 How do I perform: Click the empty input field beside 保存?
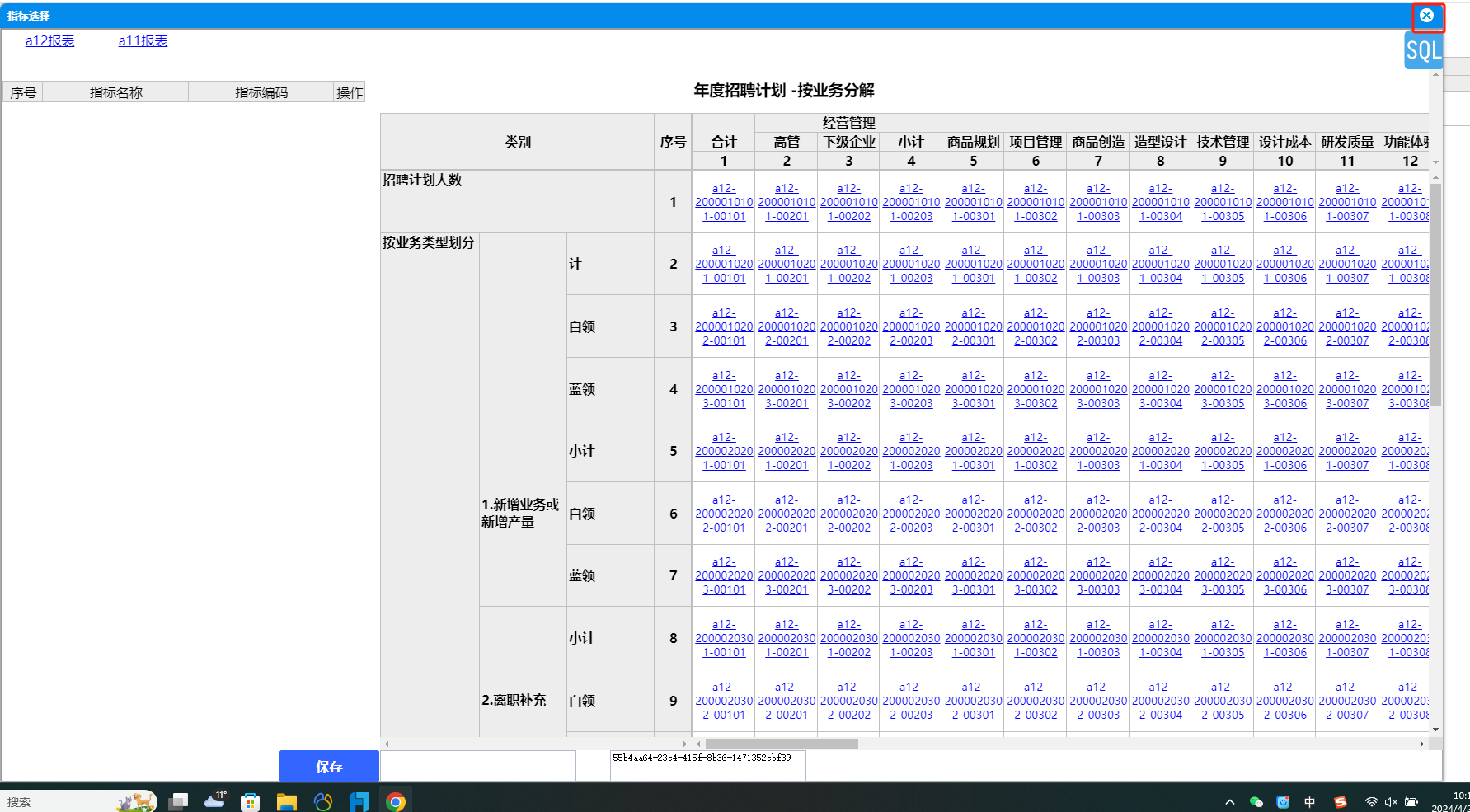(x=478, y=766)
